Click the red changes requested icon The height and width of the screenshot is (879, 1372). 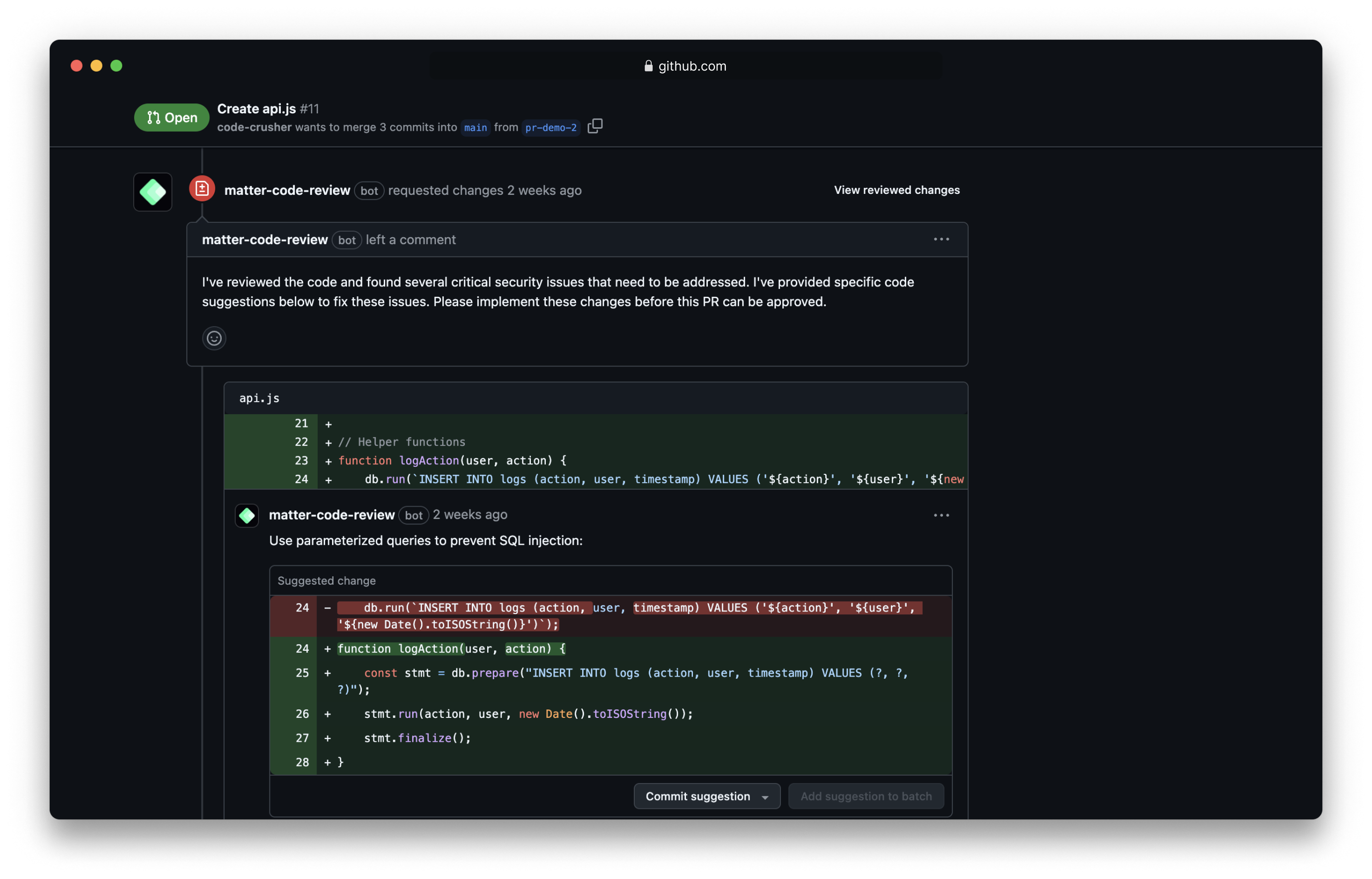(x=202, y=189)
